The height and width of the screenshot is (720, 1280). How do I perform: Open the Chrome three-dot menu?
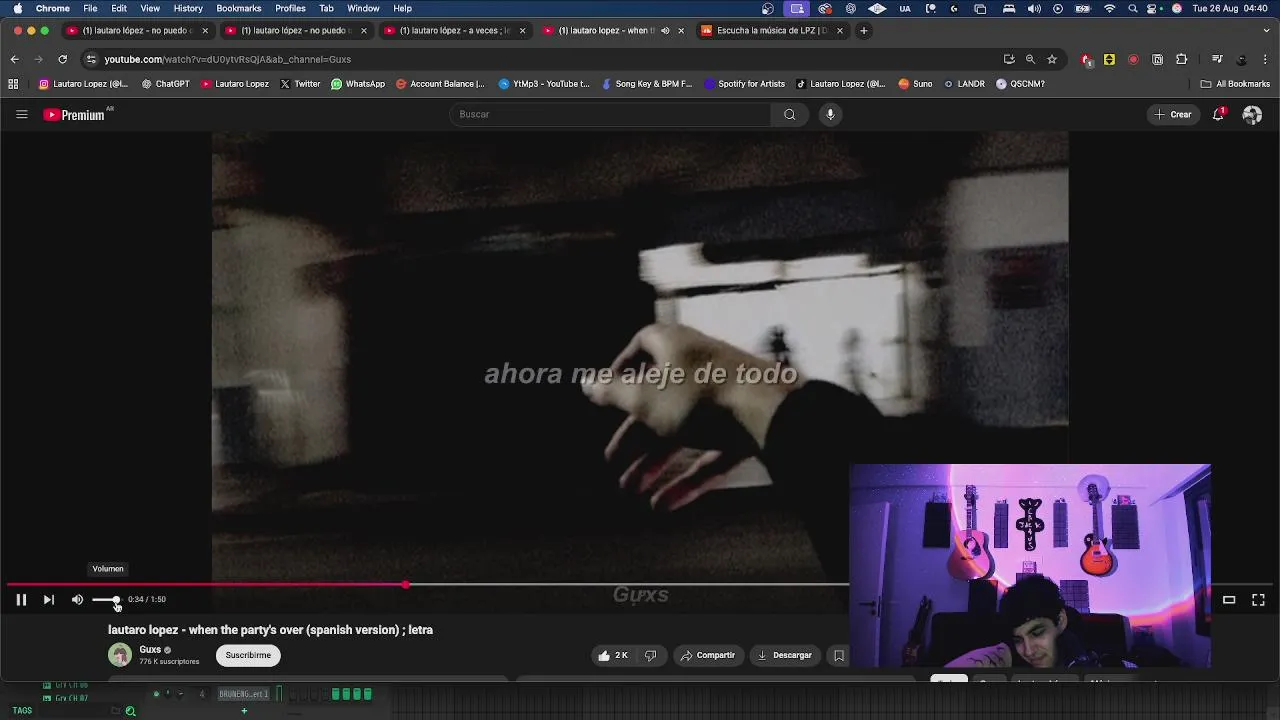[1265, 59]
